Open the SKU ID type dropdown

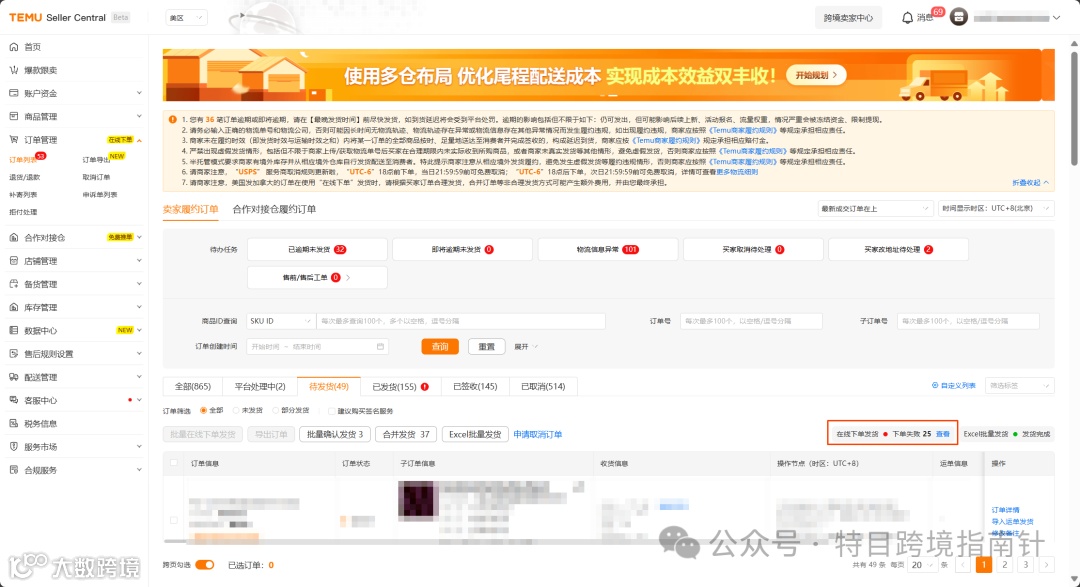click(280, 321)
